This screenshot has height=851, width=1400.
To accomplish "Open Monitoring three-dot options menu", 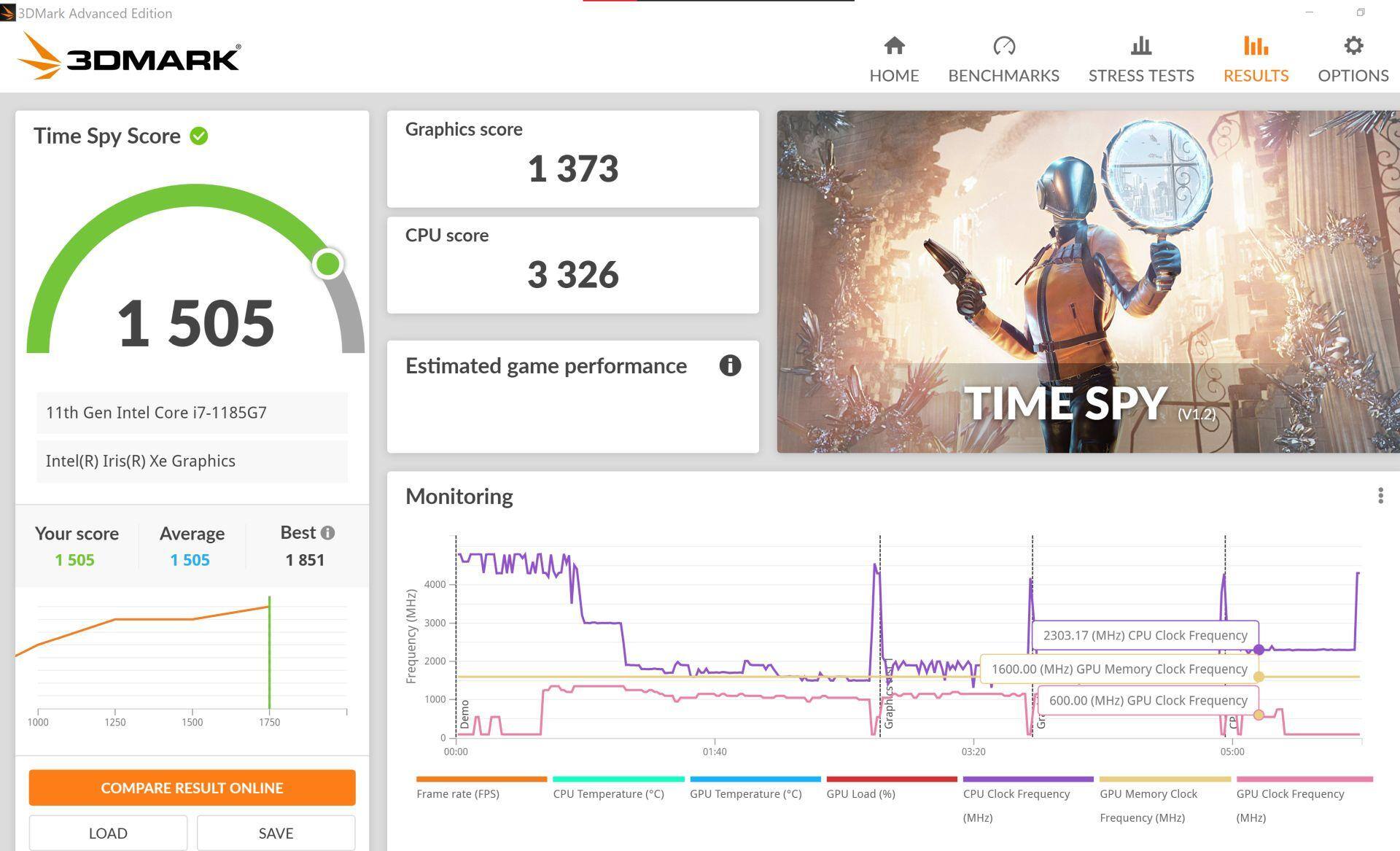I will tap(1380, 496).
